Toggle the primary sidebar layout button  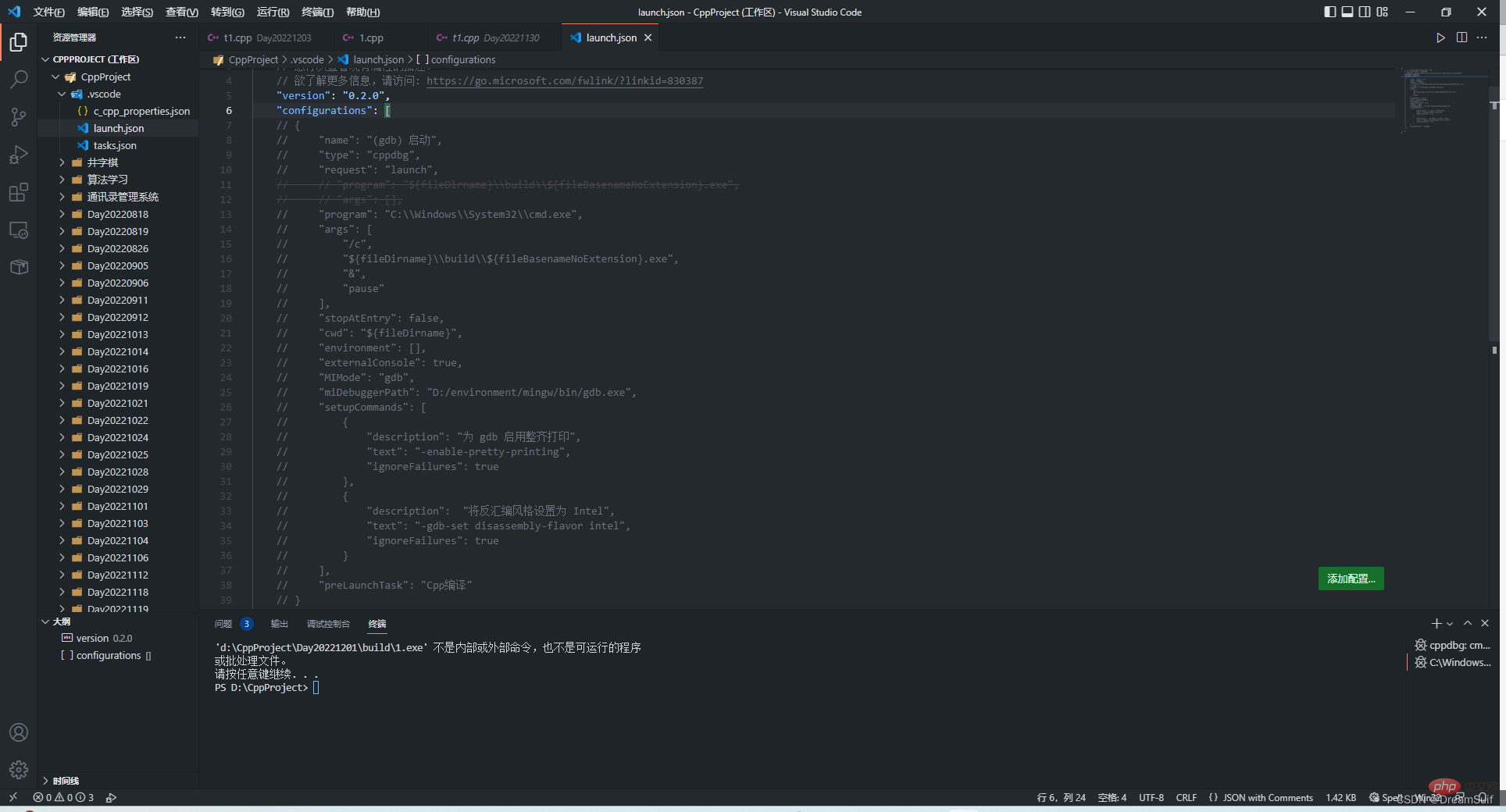pos(1329,12)
